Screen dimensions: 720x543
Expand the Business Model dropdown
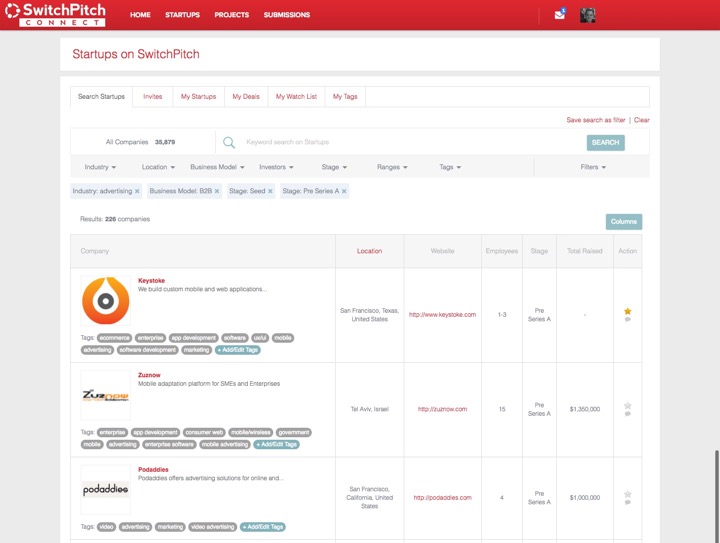pos(217,167)
